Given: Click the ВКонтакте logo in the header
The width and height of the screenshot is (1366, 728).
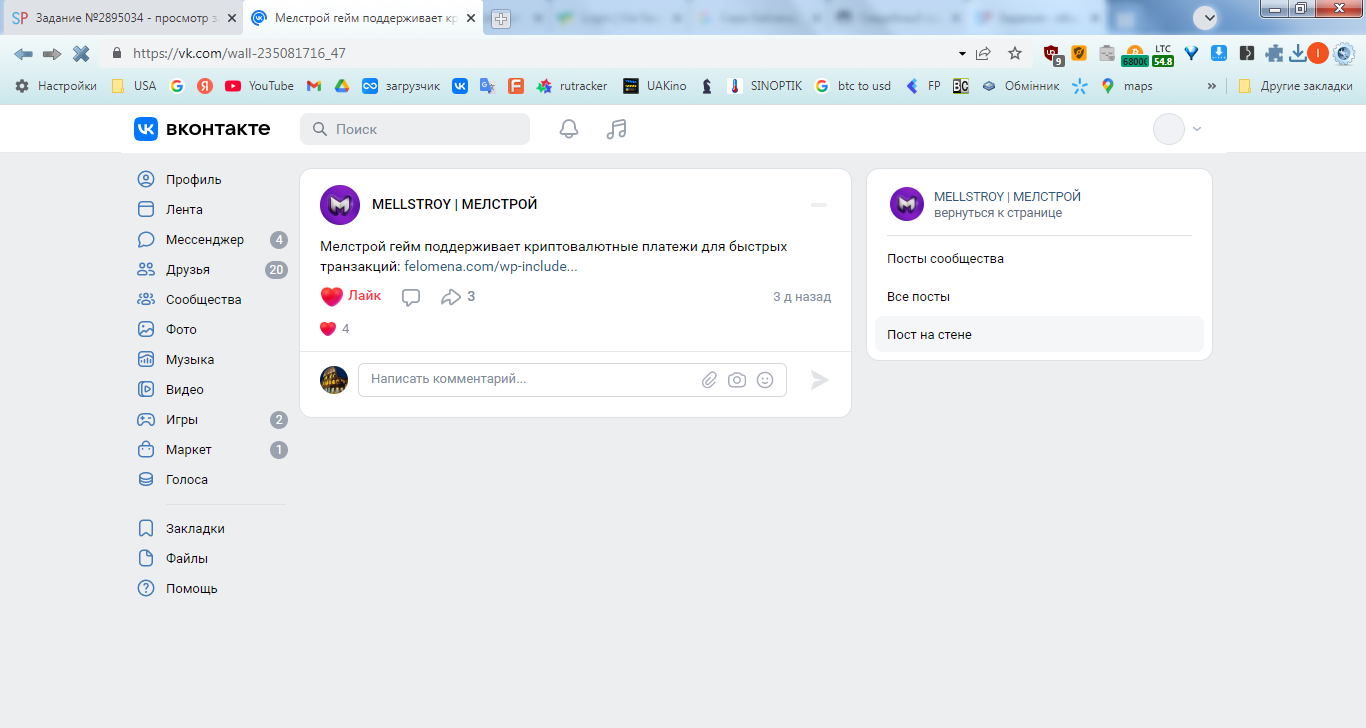Looking at the screenshot, I should pos(202,129).
